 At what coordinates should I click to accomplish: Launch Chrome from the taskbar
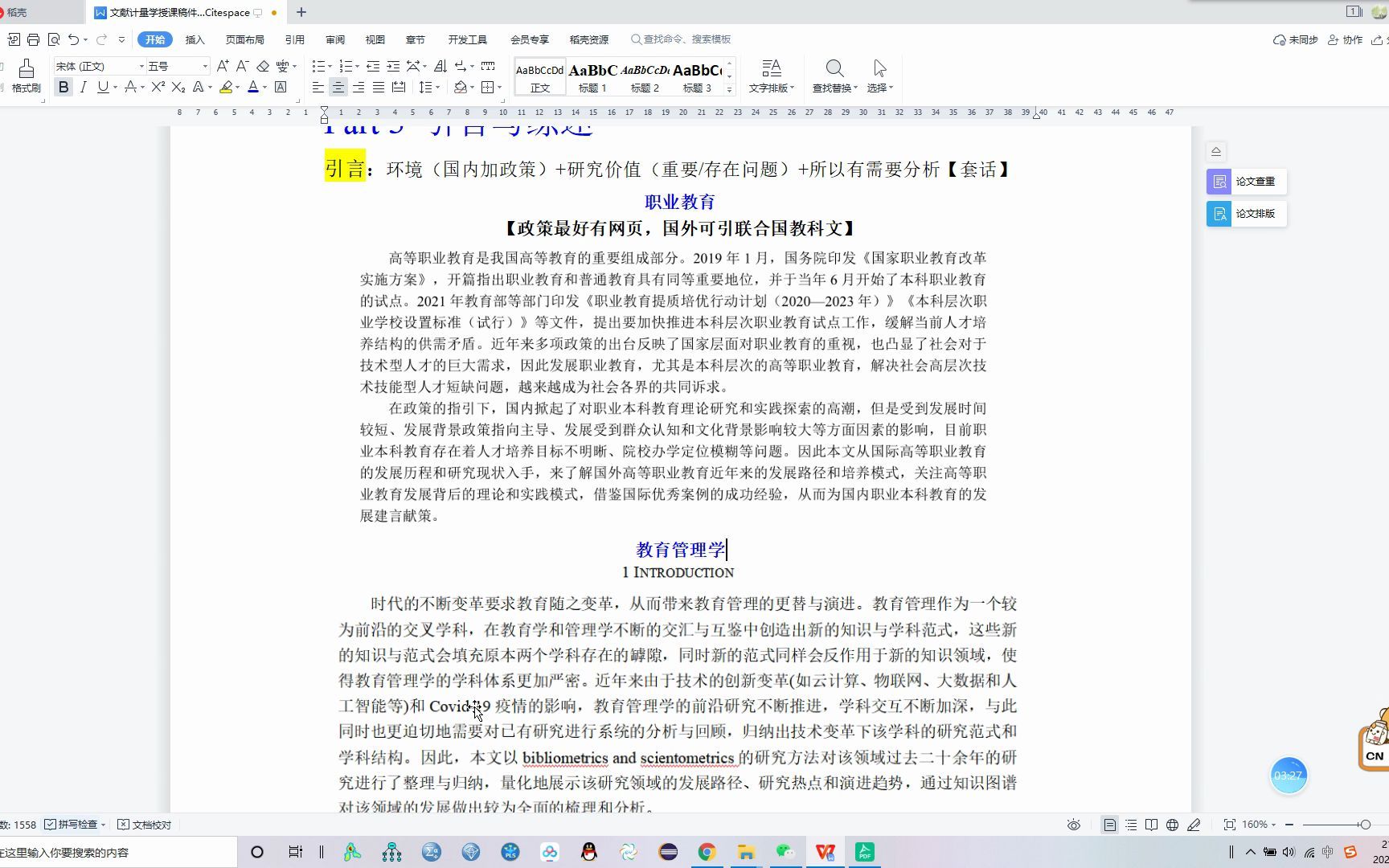click(707, 852)
